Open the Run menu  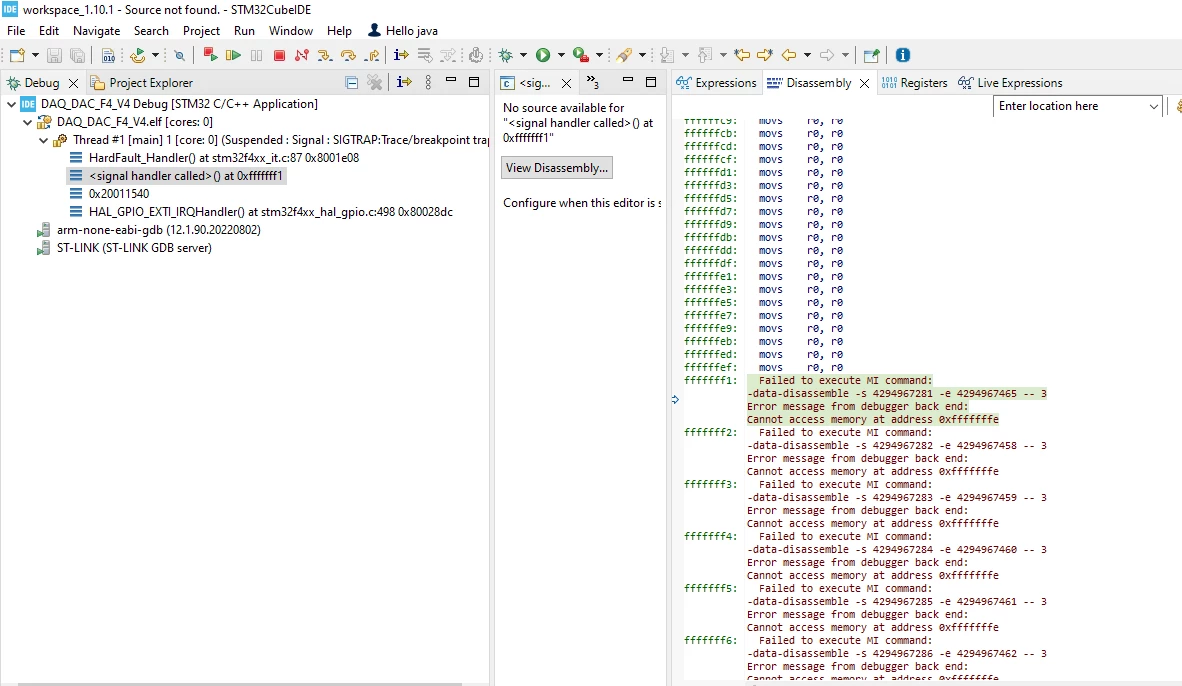pos(244,31)
